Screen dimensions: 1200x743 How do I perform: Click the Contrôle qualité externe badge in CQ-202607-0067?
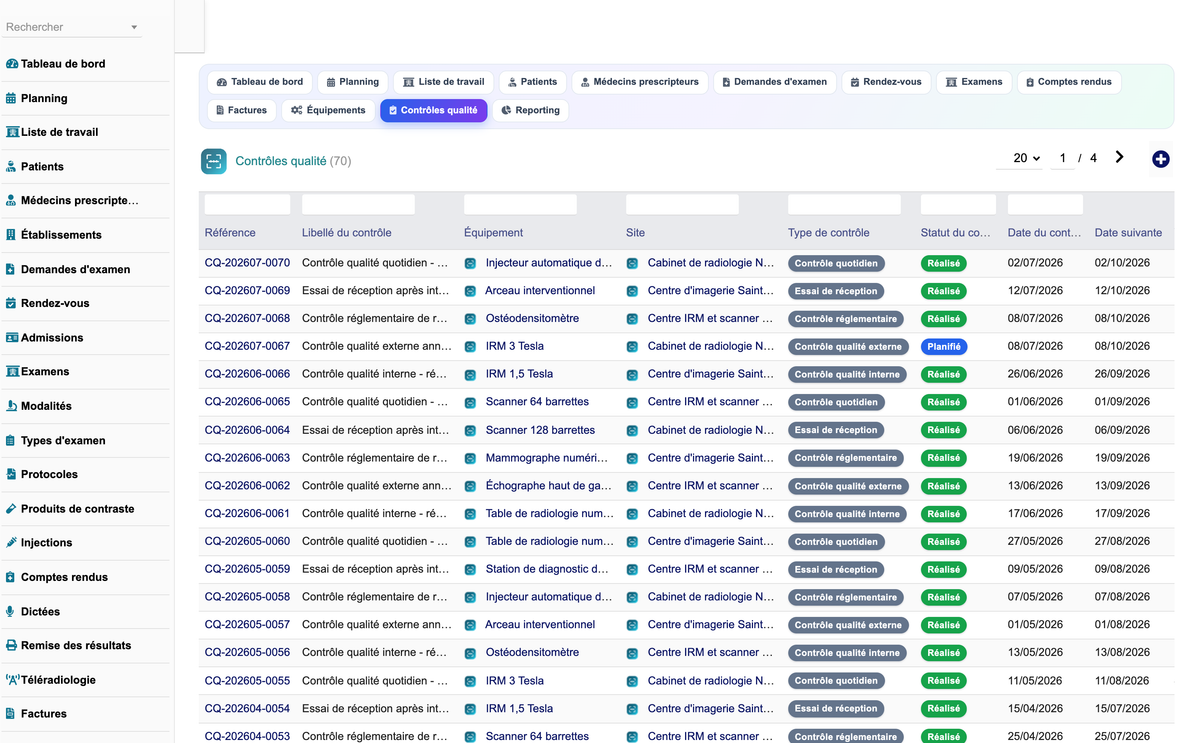click(848, 347)
